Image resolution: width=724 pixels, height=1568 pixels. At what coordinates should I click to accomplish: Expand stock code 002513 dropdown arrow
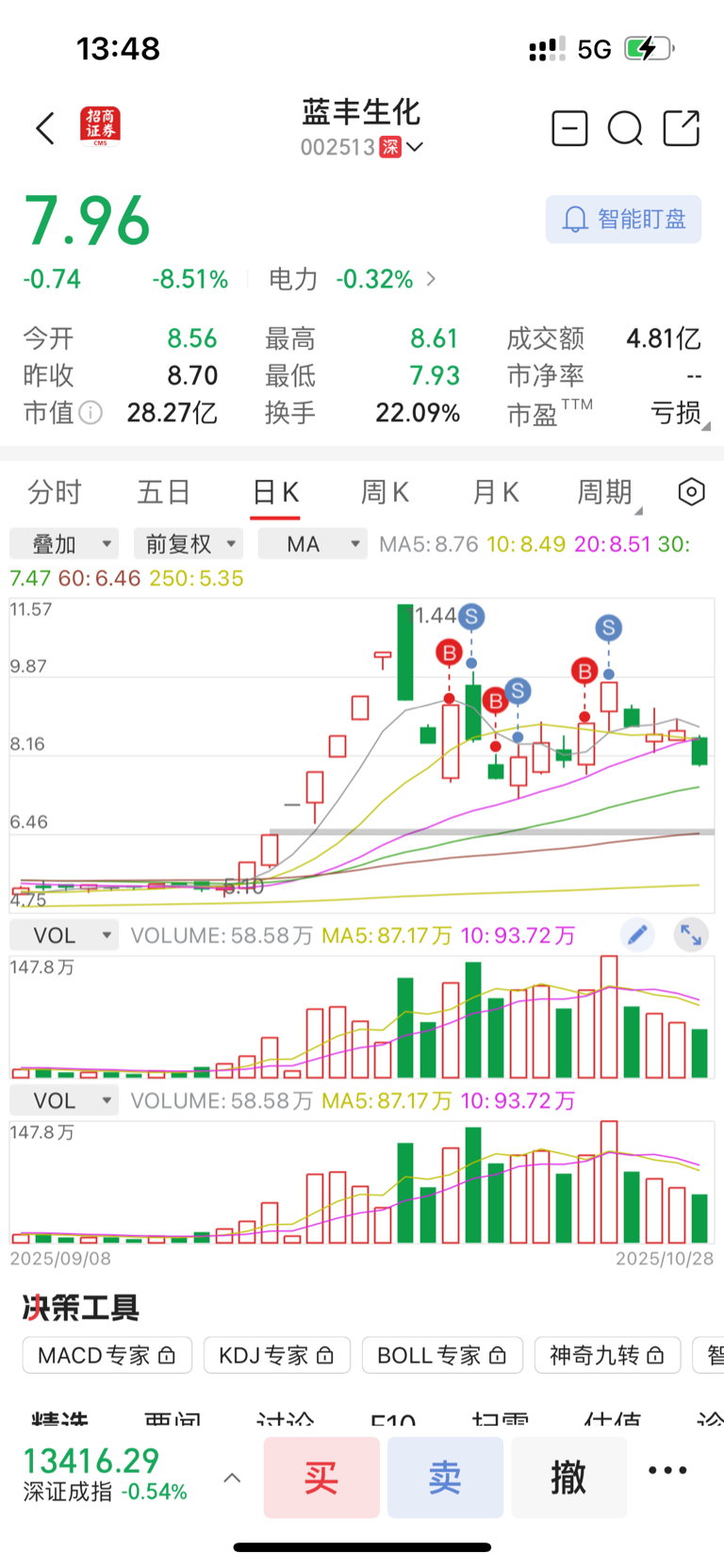414,147
